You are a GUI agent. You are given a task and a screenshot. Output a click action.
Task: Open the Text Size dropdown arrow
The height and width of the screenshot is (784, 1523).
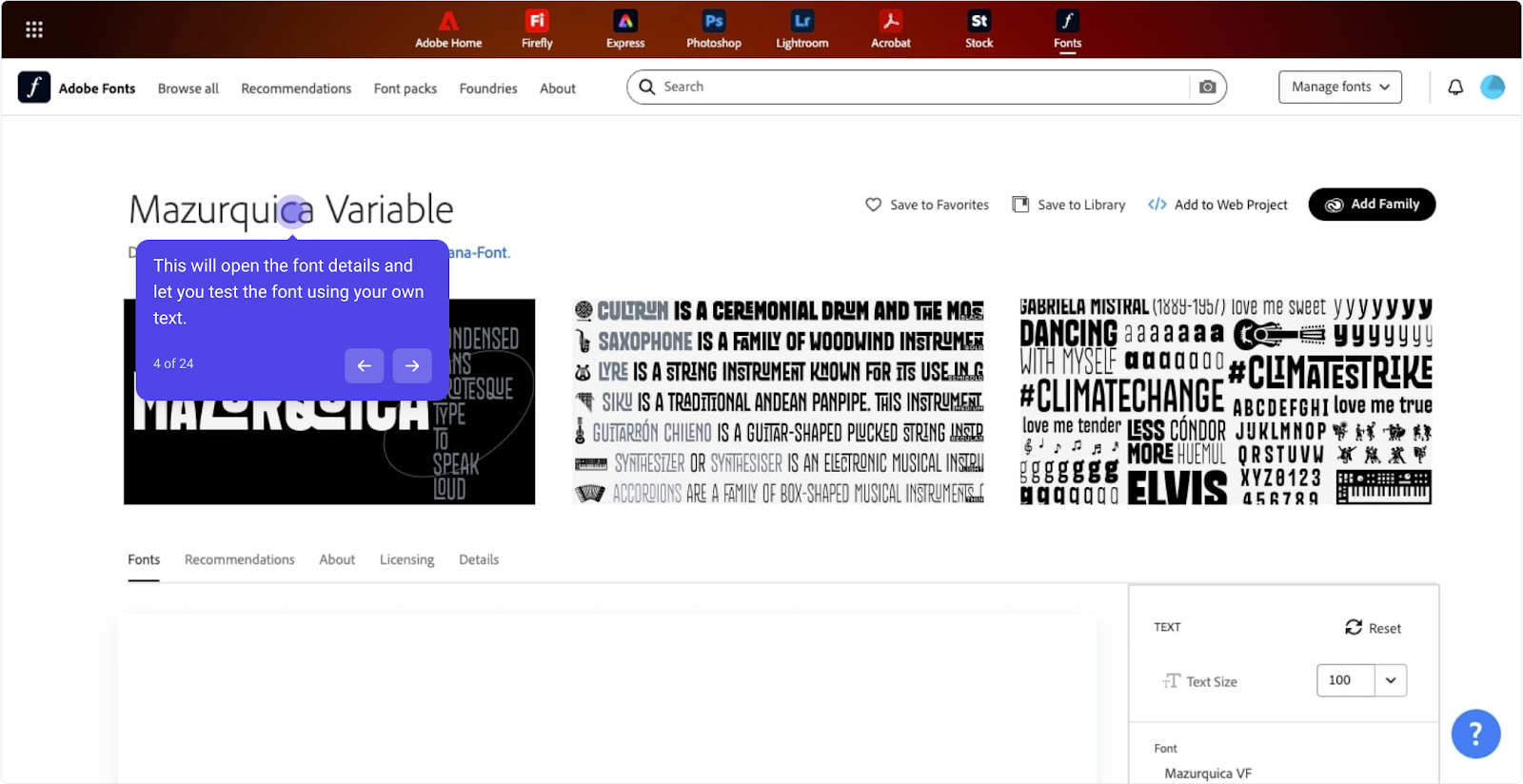pyautogui.click(x=1391, y=680)
